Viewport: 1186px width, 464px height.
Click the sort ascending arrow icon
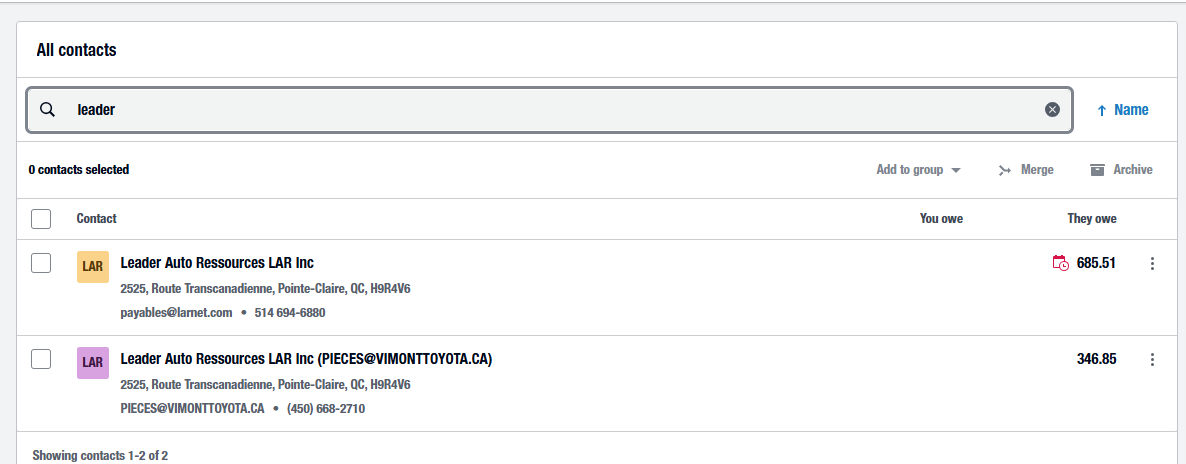pyautogui.click(x=1101, y=111)
